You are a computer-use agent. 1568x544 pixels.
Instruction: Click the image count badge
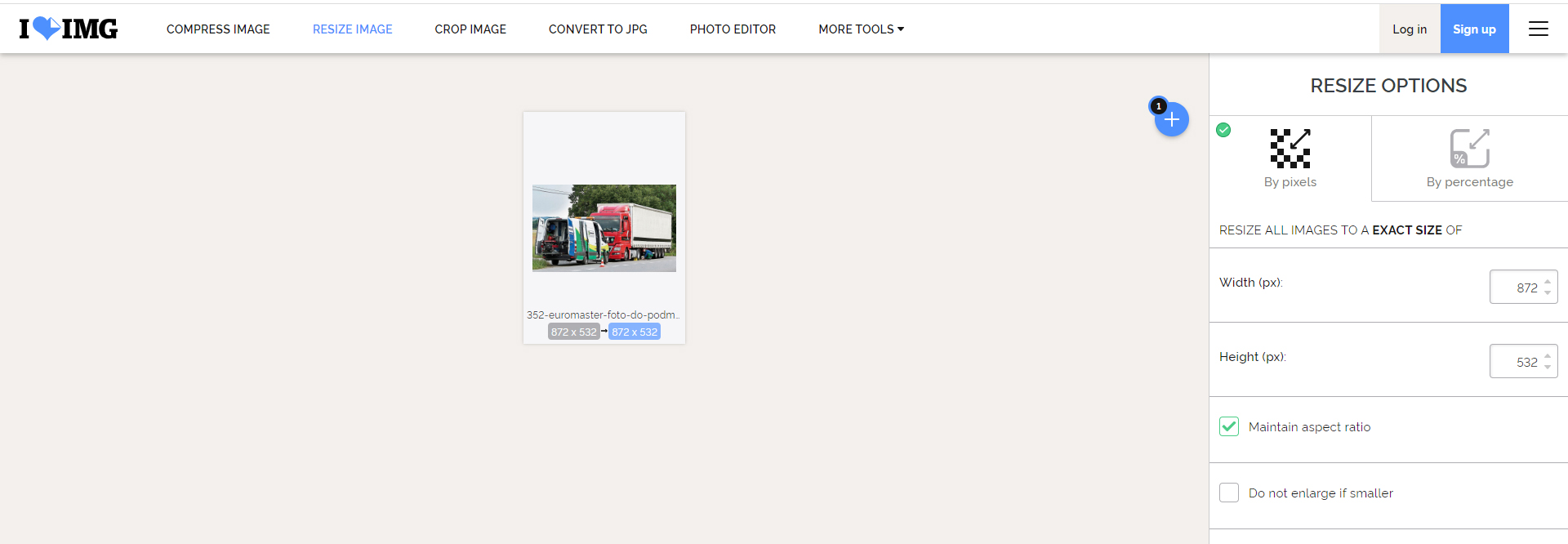(x=1158, y=106)
